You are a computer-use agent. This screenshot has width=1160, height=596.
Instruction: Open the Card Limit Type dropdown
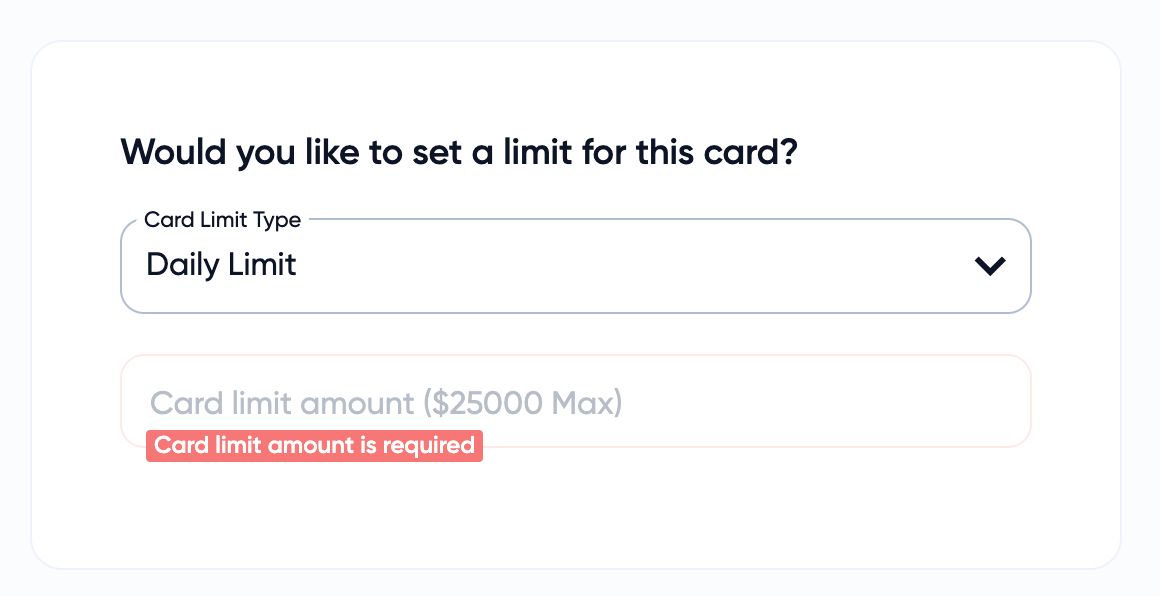tap(575, 266)
